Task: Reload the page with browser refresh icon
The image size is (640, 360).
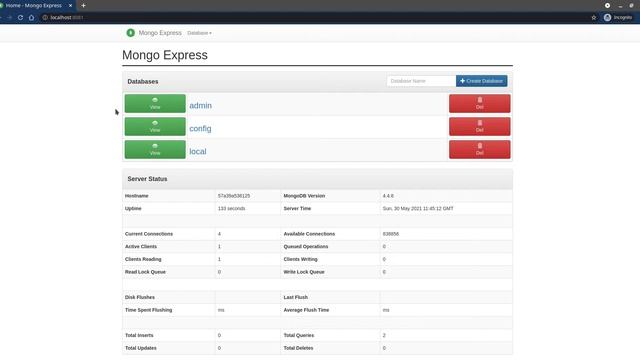Action: [20, 18]
